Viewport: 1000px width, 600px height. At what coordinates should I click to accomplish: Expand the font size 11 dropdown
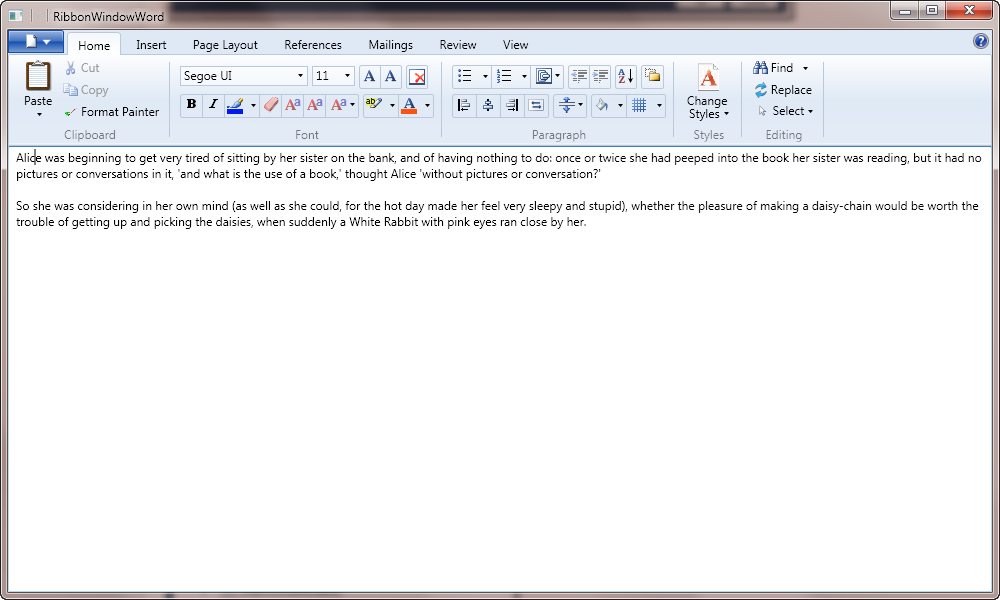(x=347, y=76)
